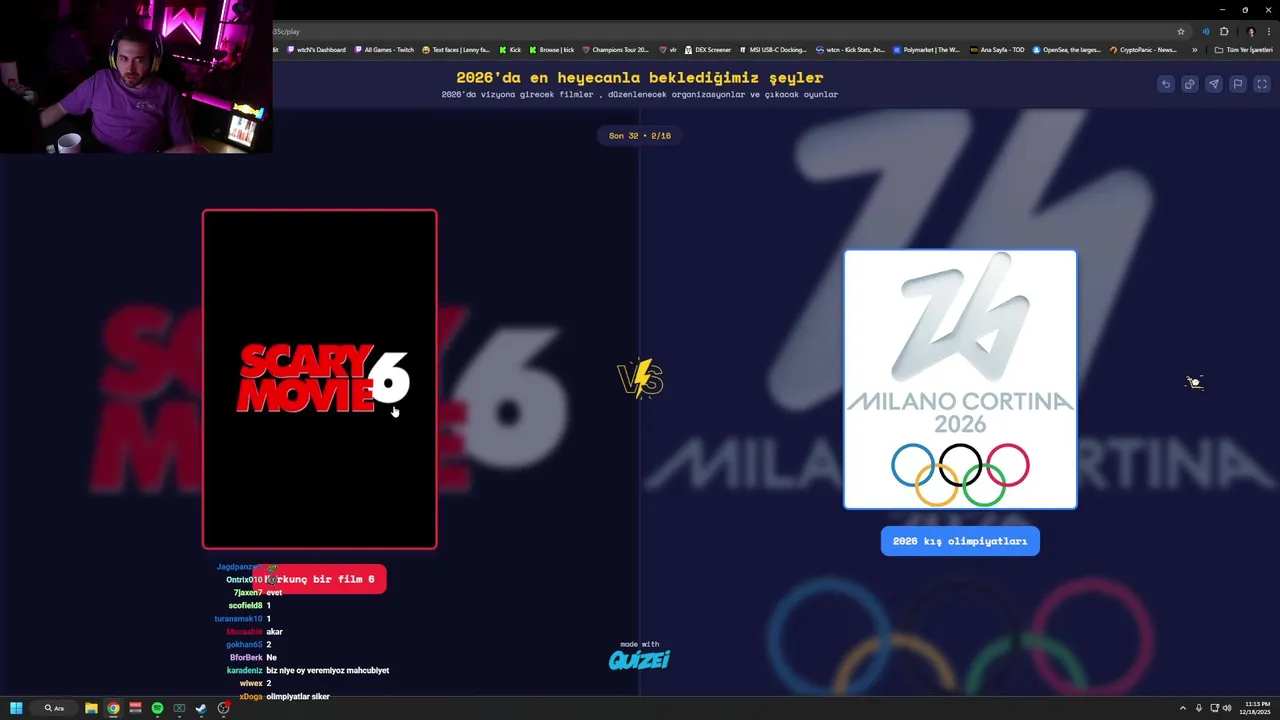The width and height of the screenshot is (1280, 720).
Task: Open the Chrome profile avatar
Action: [1250, 31]
